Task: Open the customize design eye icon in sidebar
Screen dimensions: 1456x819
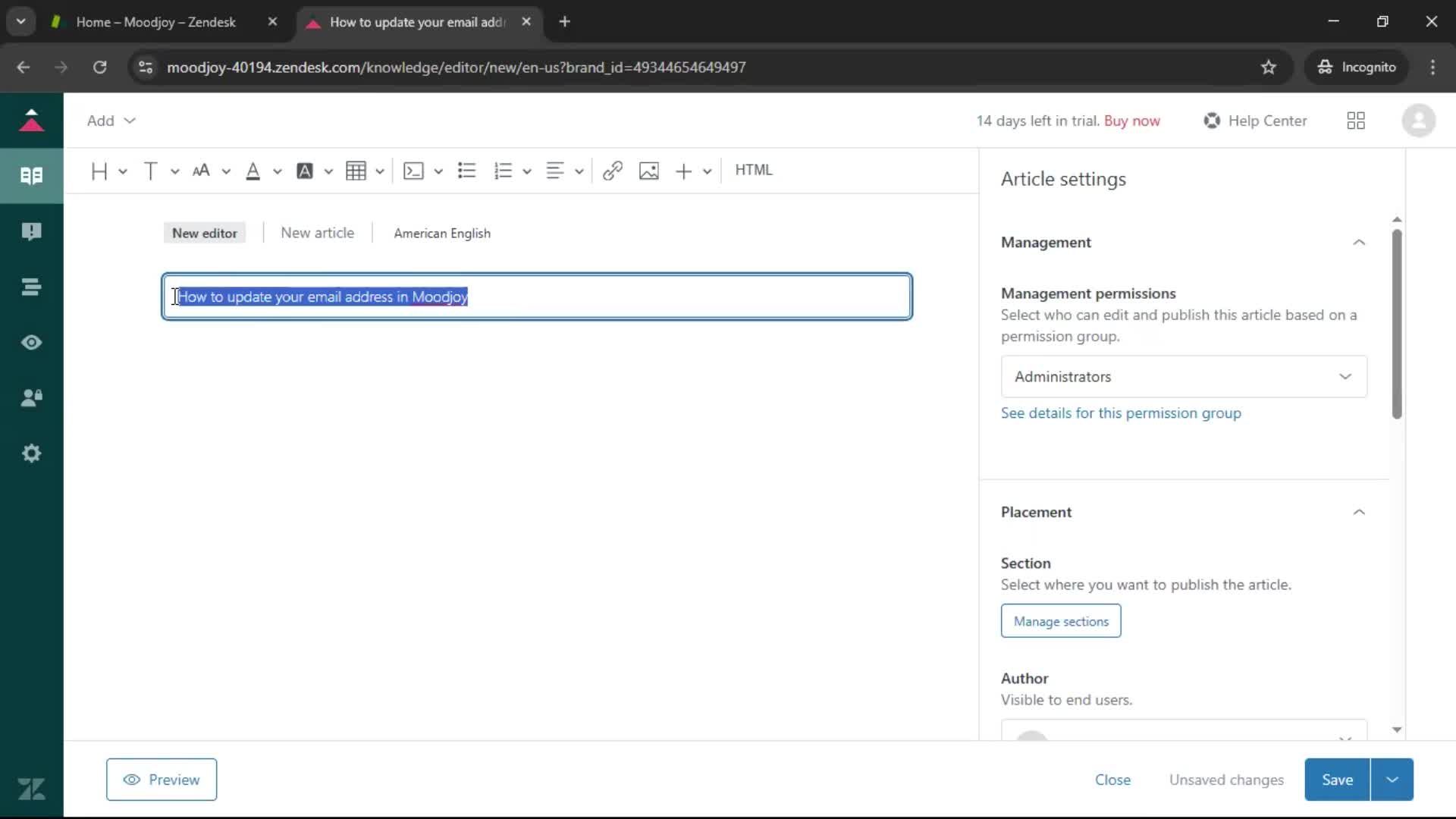Action: (31, 343)
